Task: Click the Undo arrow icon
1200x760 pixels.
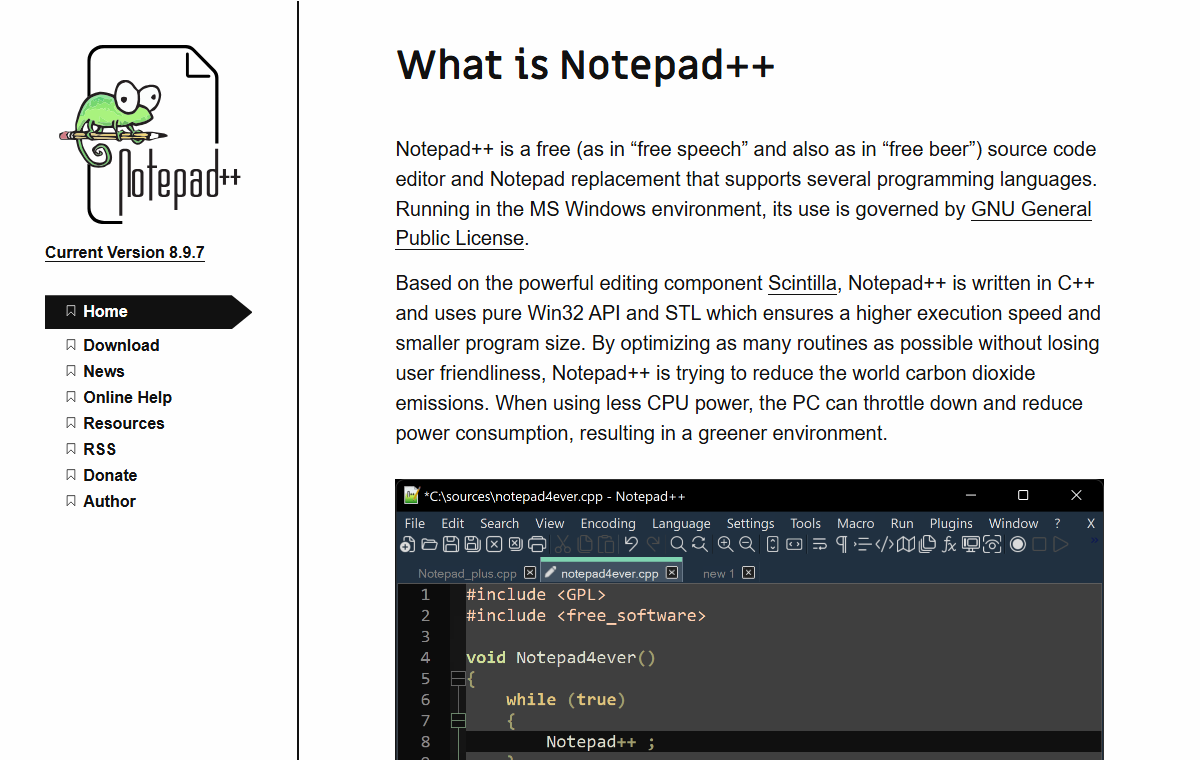Action: point(631,544)
